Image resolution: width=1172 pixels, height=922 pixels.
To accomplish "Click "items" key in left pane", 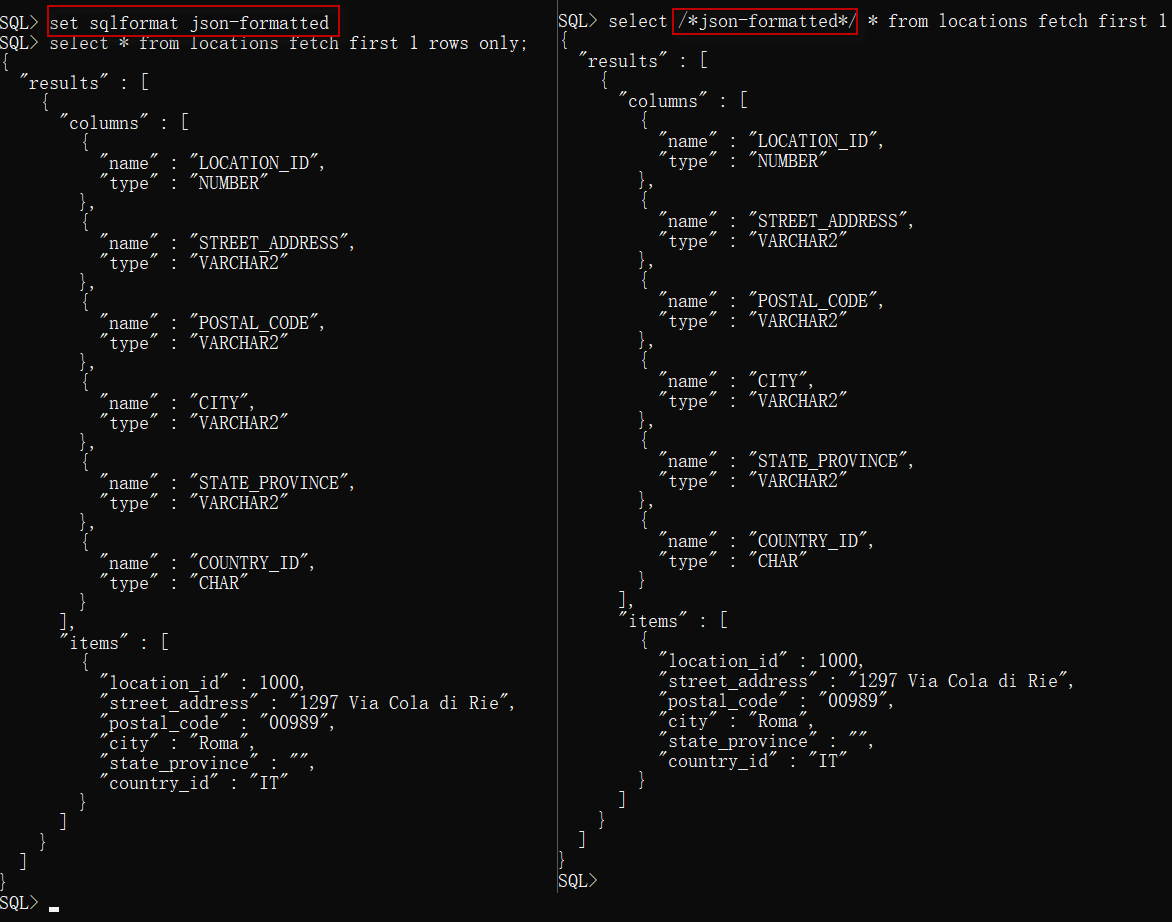I will (94, 643).
